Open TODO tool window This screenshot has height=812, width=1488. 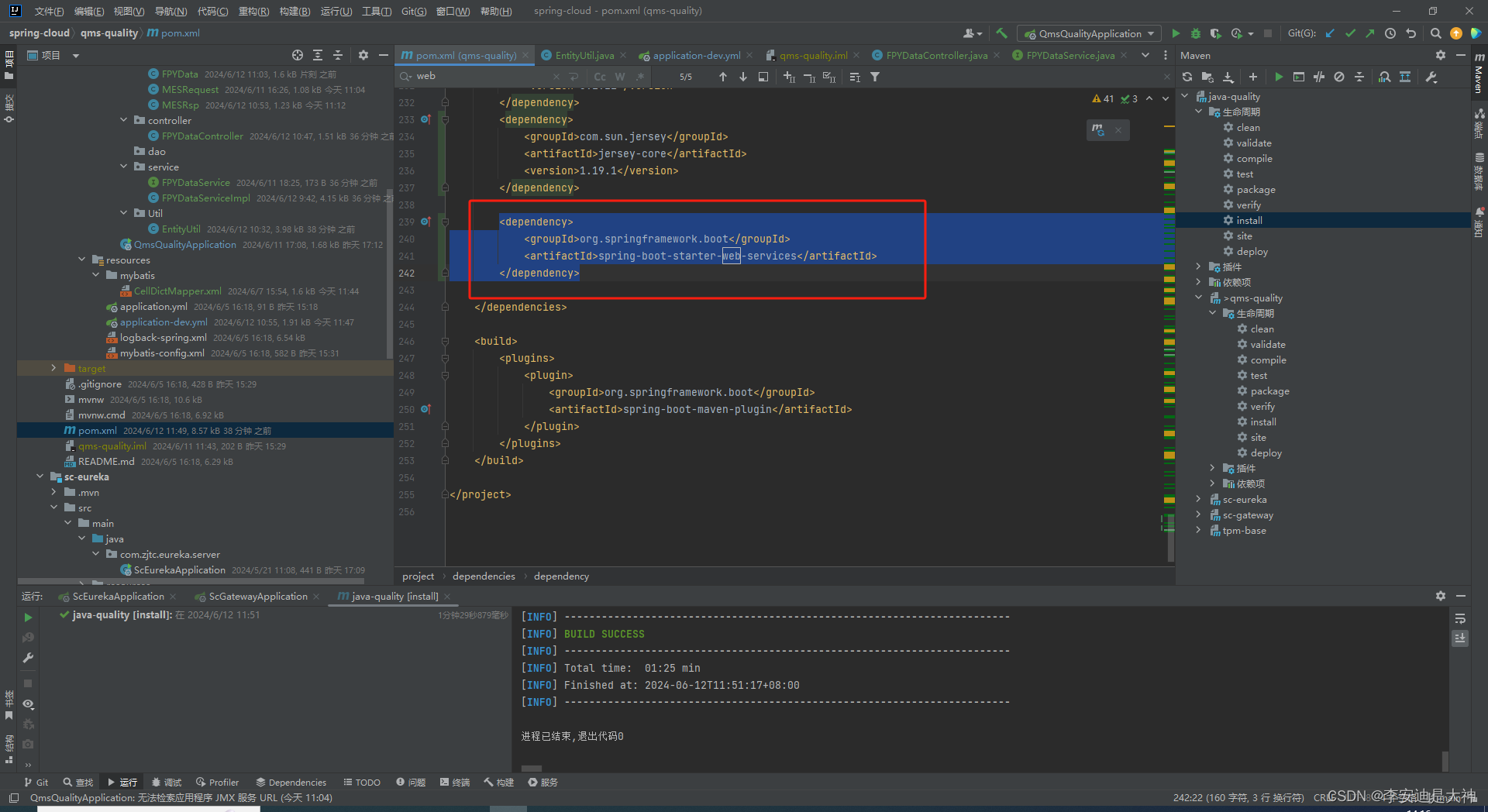[x=362, y=782]
